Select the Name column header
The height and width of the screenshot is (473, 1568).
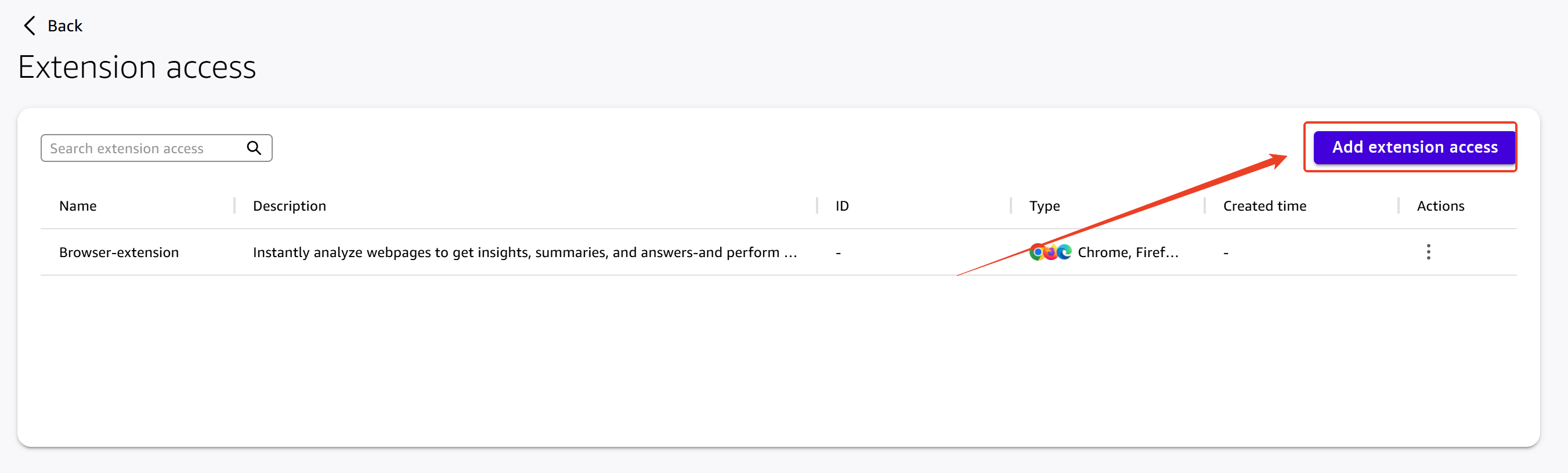(78, 206)
